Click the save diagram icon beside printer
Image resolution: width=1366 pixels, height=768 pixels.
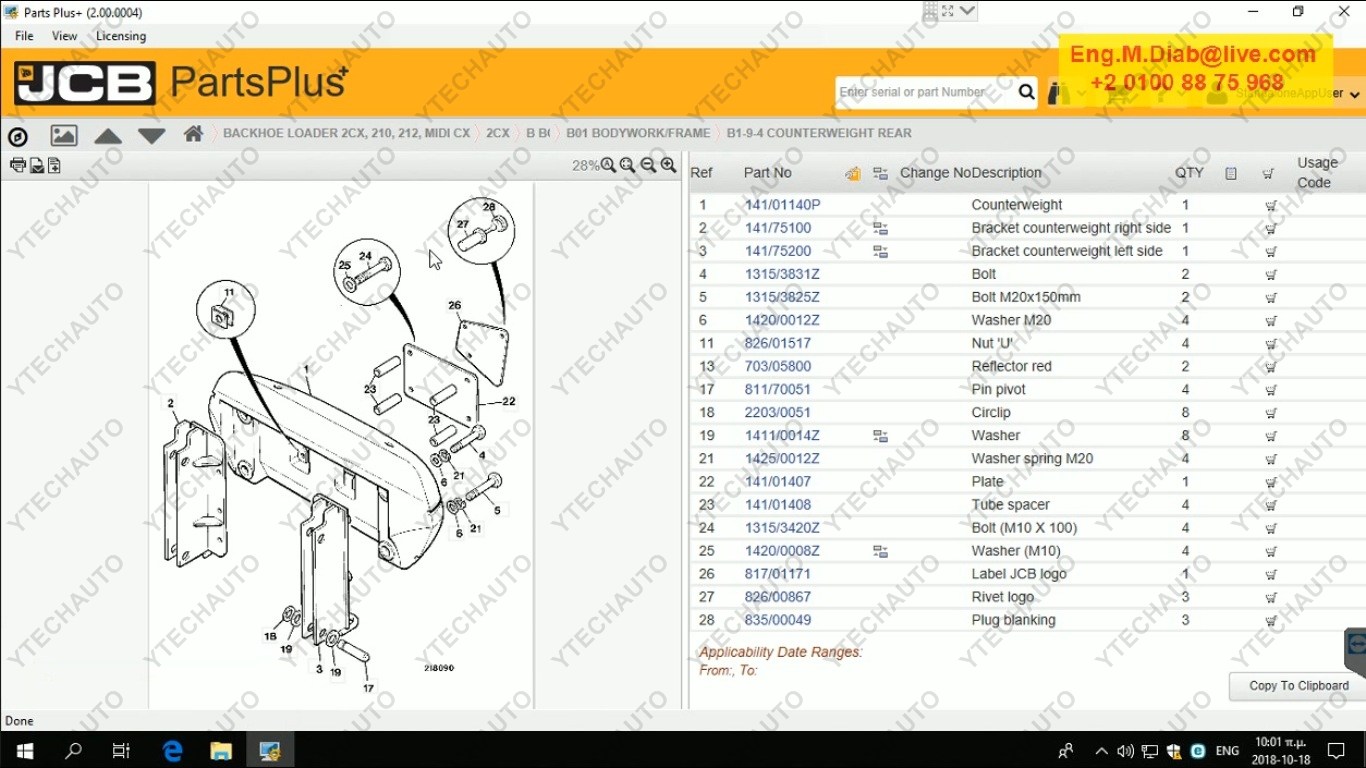pos(36,165)
